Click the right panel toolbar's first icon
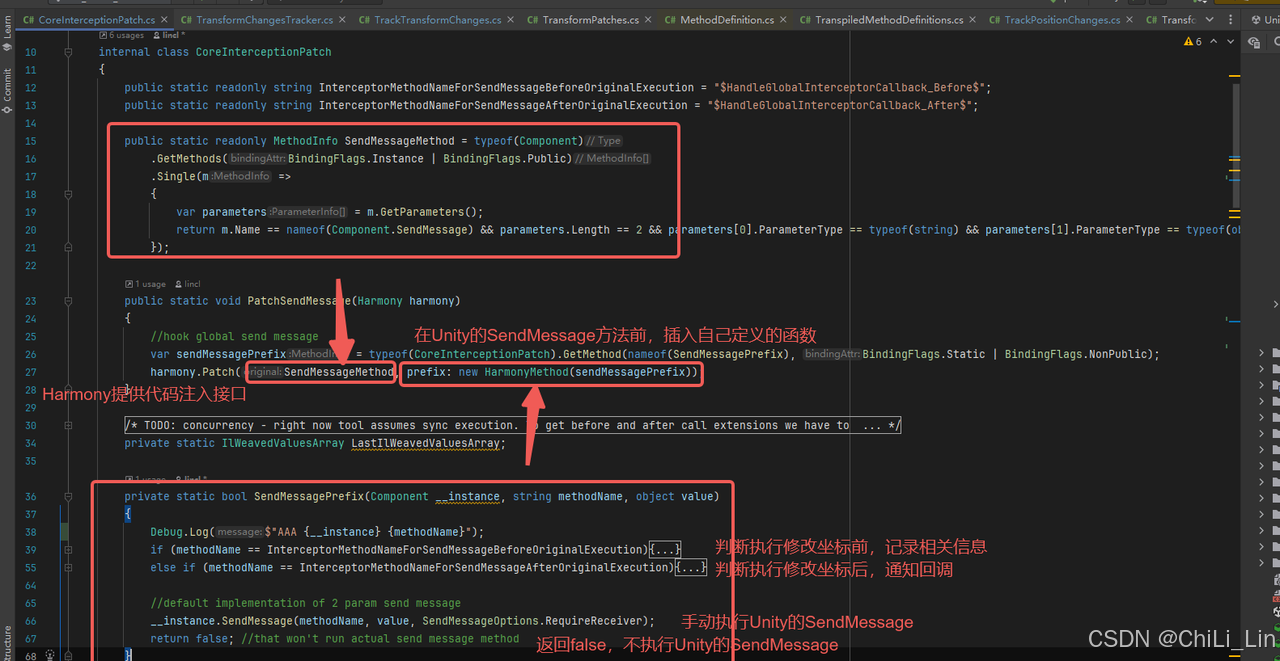 click(1254, 43)
